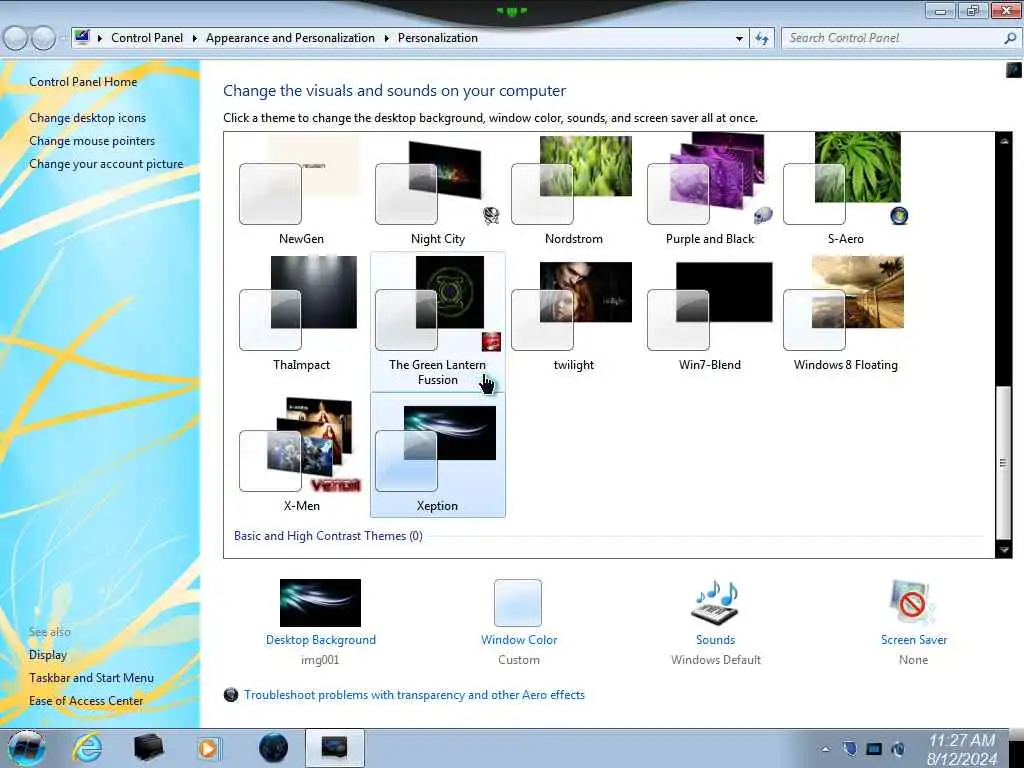Choose the Win7-Blend theme
The image size is (1024, 768).
(710, 306)
